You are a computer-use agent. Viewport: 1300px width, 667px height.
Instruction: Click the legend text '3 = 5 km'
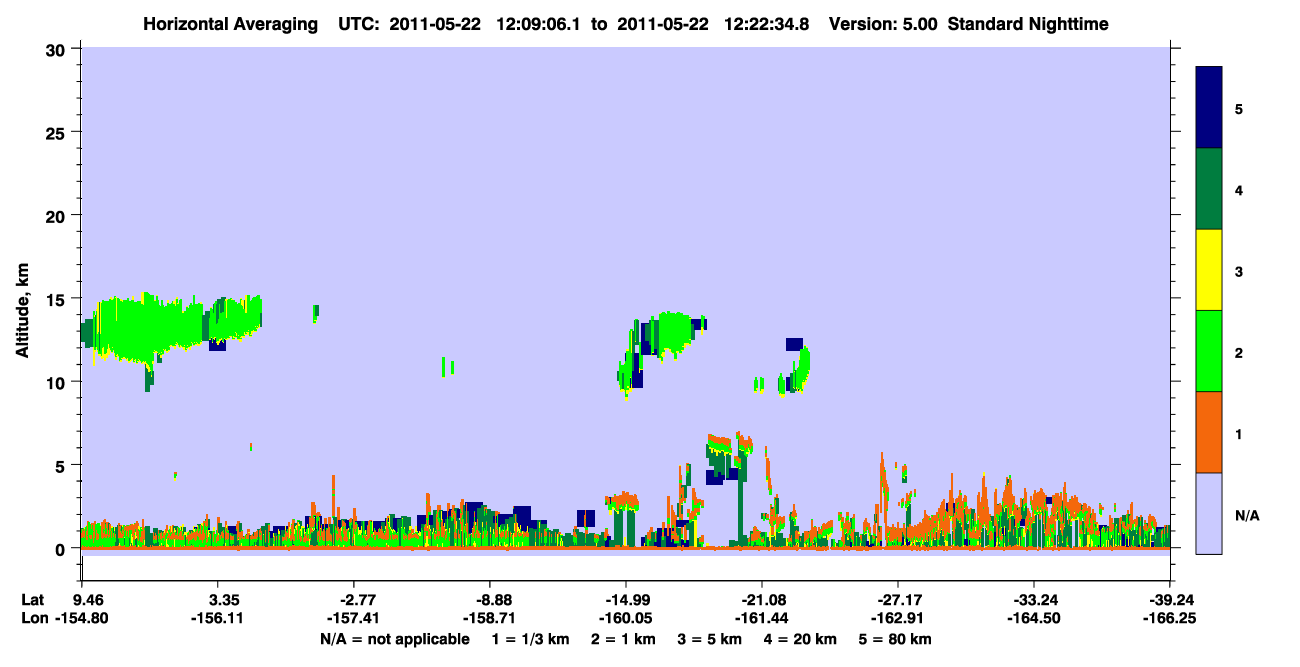(711, 639)
